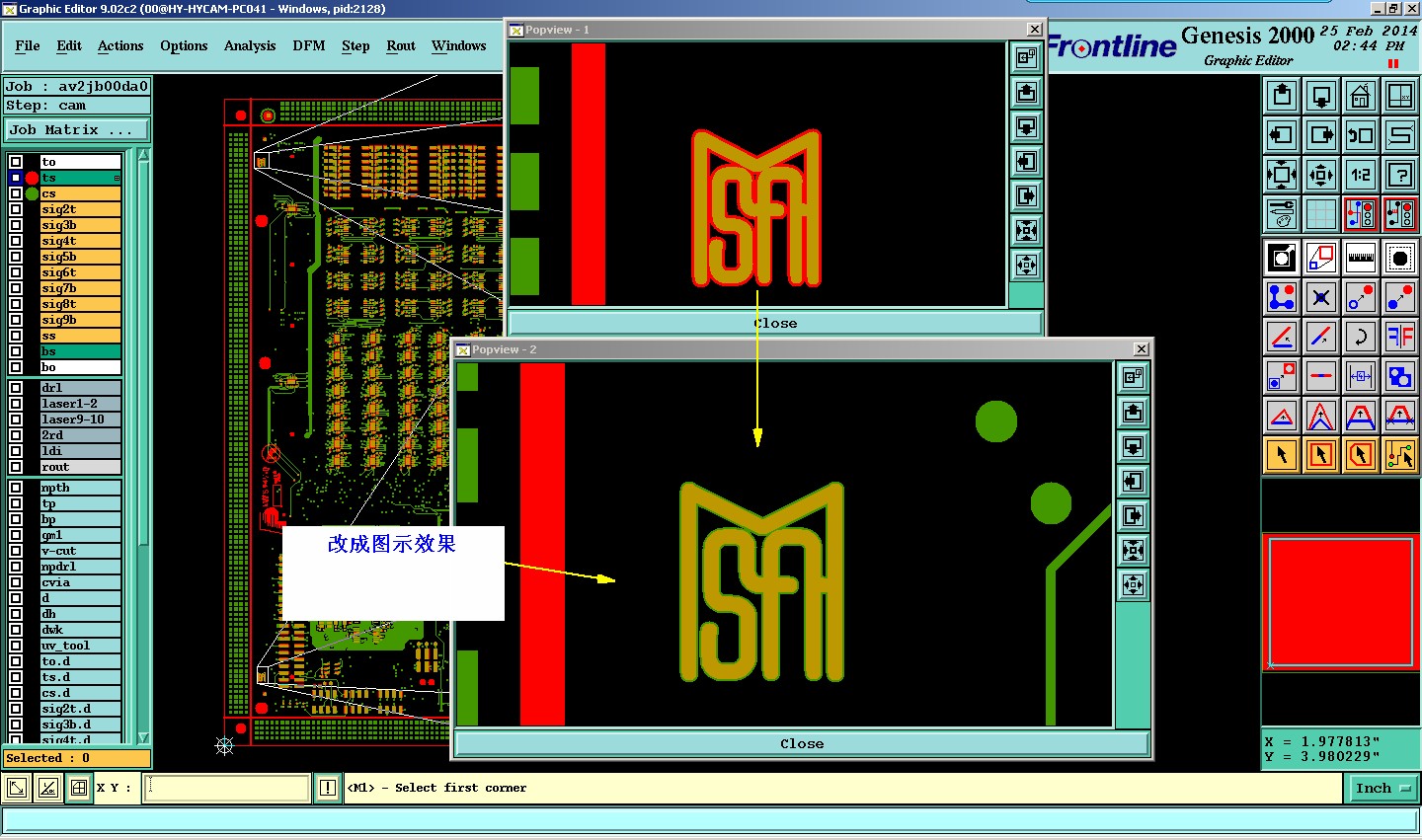
Task: Select the uv_tool layer name
Action: point(80,646)
